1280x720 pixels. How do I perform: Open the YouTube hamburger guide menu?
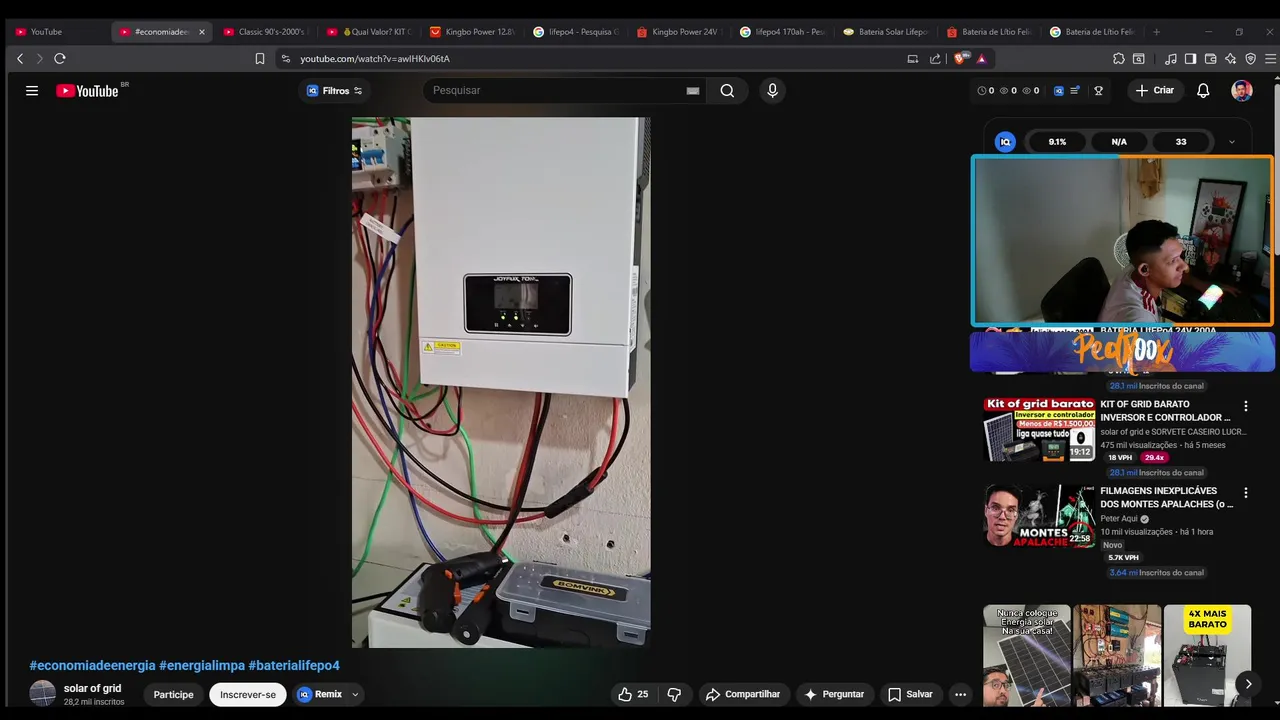32,90
